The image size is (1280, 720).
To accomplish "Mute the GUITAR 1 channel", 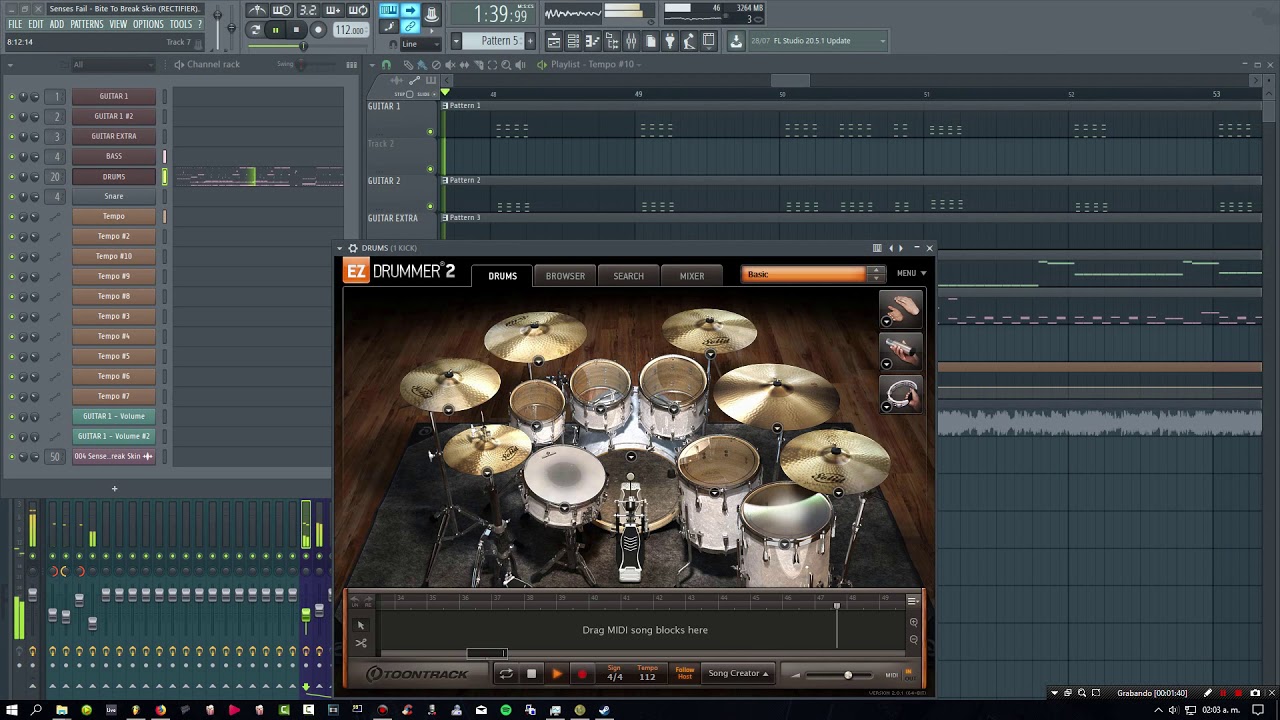I will click(x=12, y=96).
